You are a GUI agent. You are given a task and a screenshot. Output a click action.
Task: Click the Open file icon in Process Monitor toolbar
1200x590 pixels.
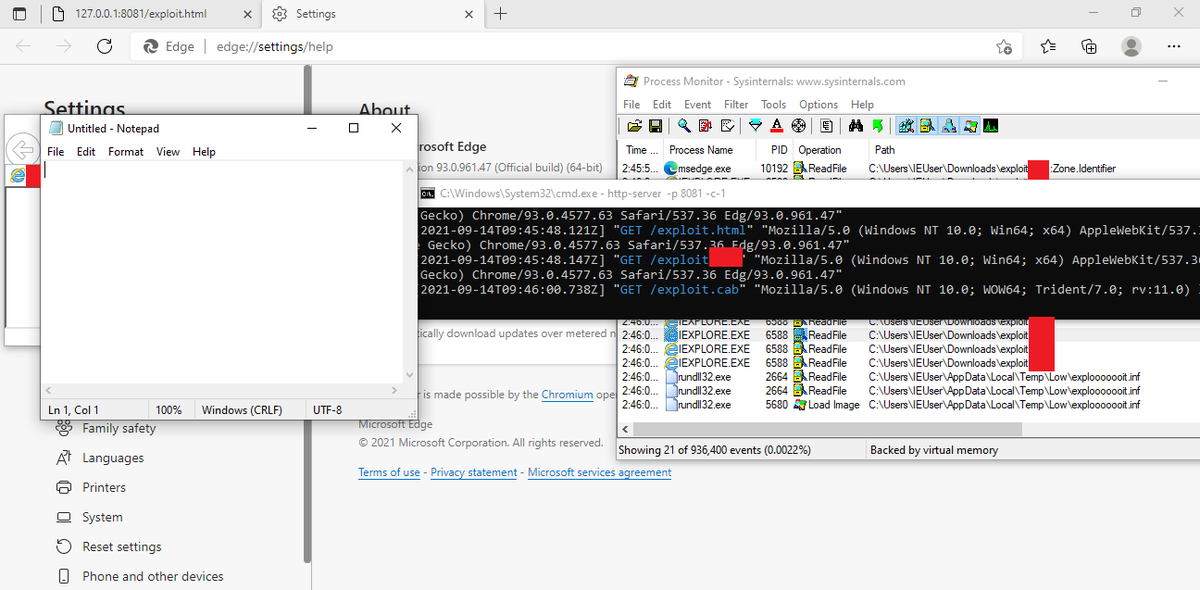[x=635, y=126]
